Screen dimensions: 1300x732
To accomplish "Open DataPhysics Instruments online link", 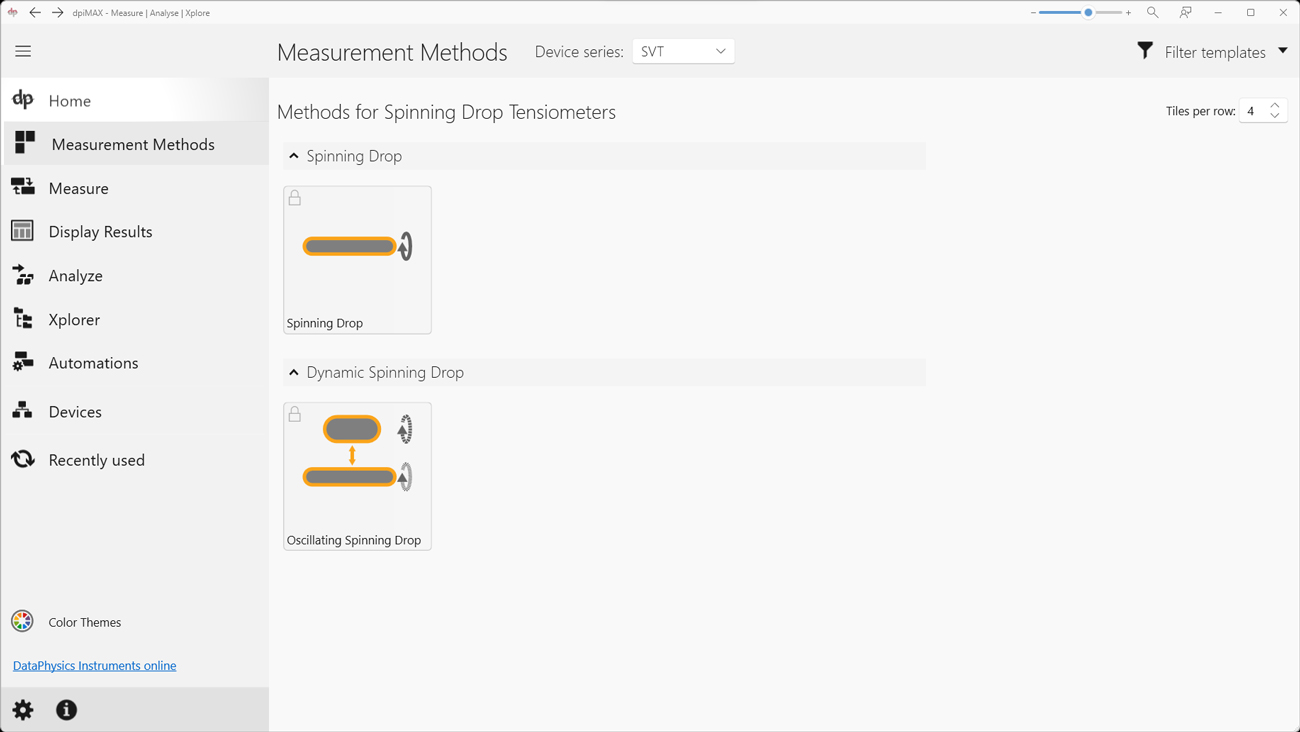I will coord(94,666).
